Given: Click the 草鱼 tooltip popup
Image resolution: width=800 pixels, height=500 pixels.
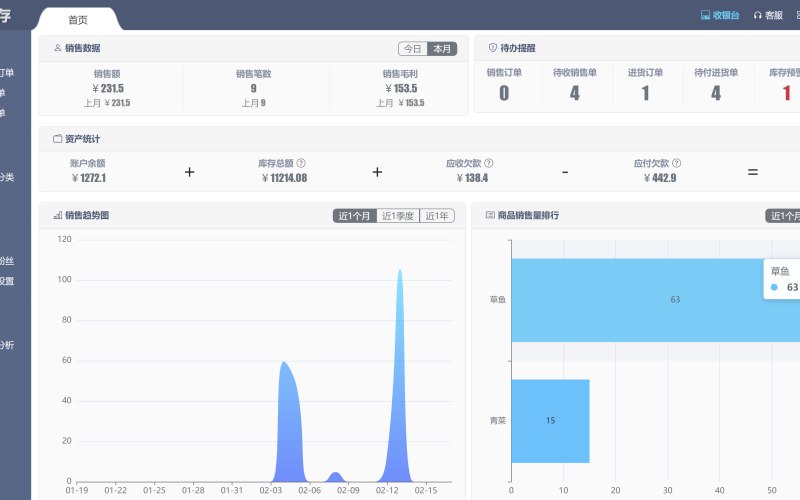Looking at the screenshot, I should [x=782, y=279].
